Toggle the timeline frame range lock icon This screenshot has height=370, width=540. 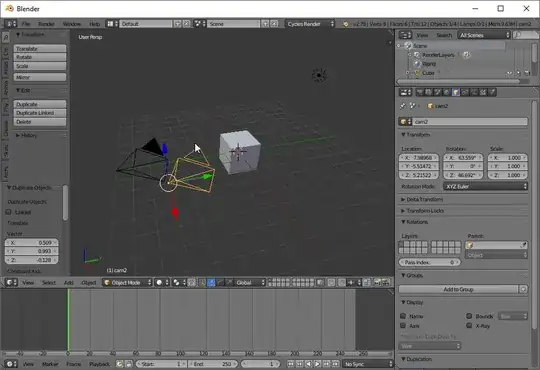point(128,364)
